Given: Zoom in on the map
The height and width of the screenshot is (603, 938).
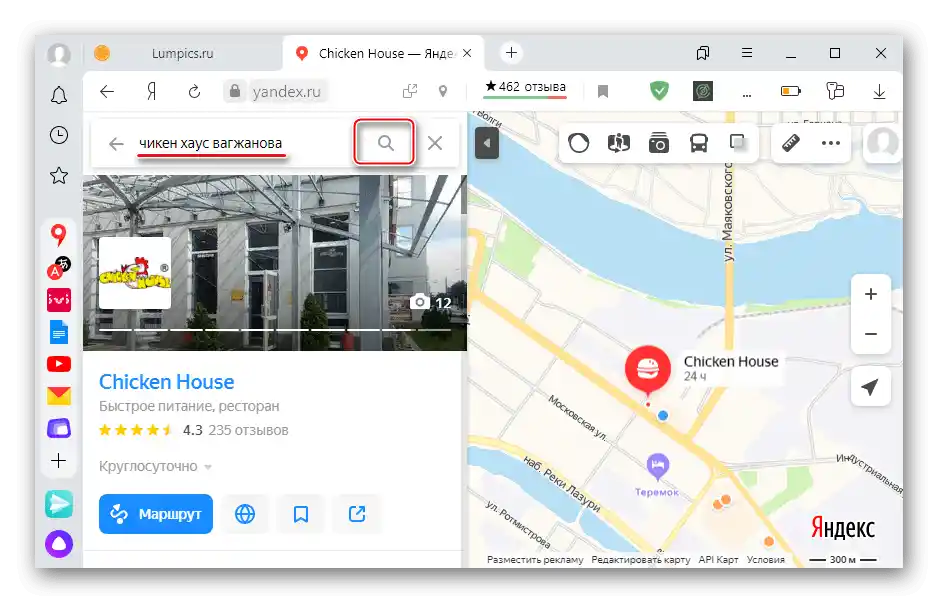Looking at the screenshot, I should [871, 294].
